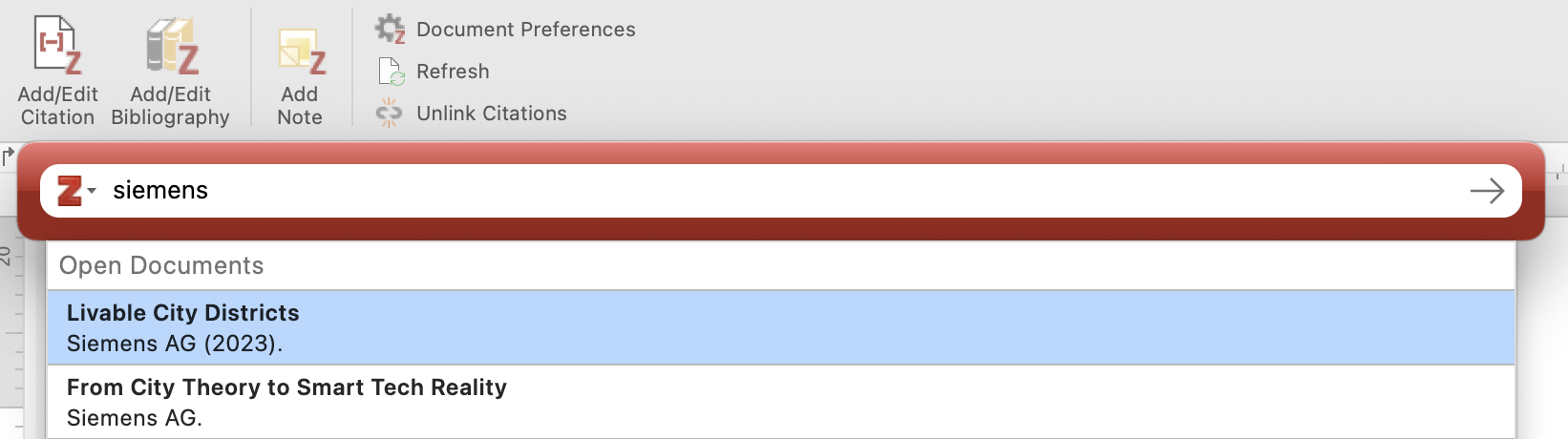Click the "Siemens AG (2023)." author line
The width and height of the screenshot is (1568, 439).
[175, 344]
